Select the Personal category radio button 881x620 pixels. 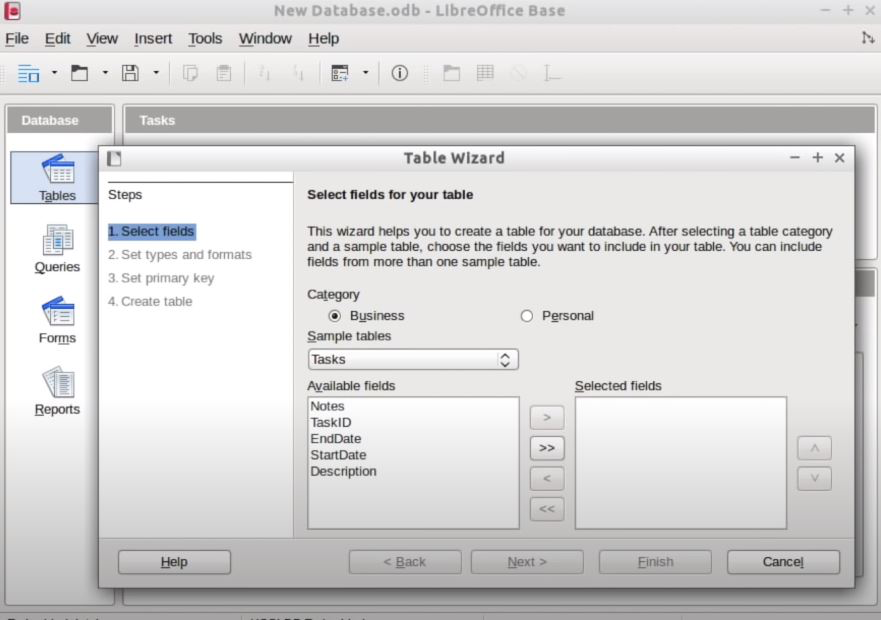point(525,315)
